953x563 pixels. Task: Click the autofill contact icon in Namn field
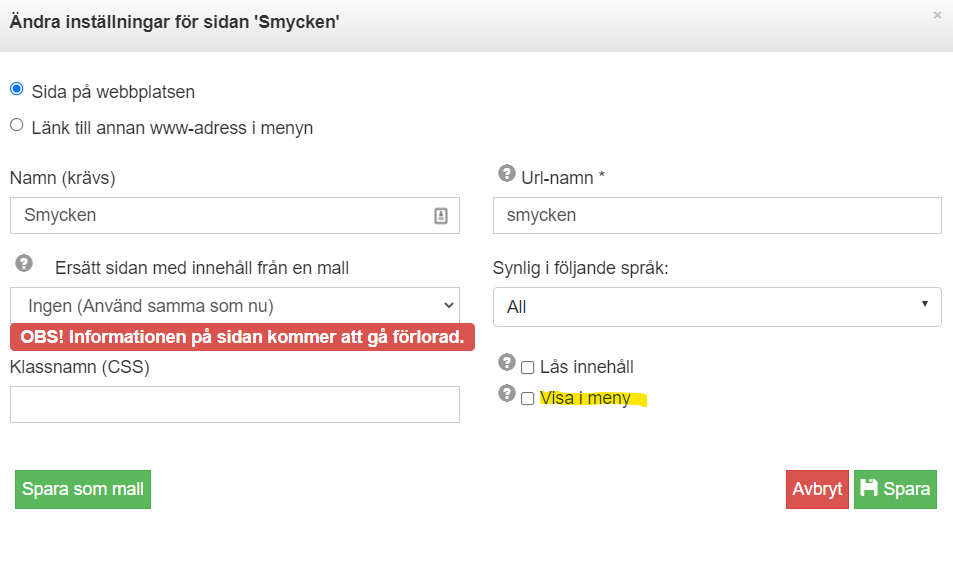coord(441,216)
